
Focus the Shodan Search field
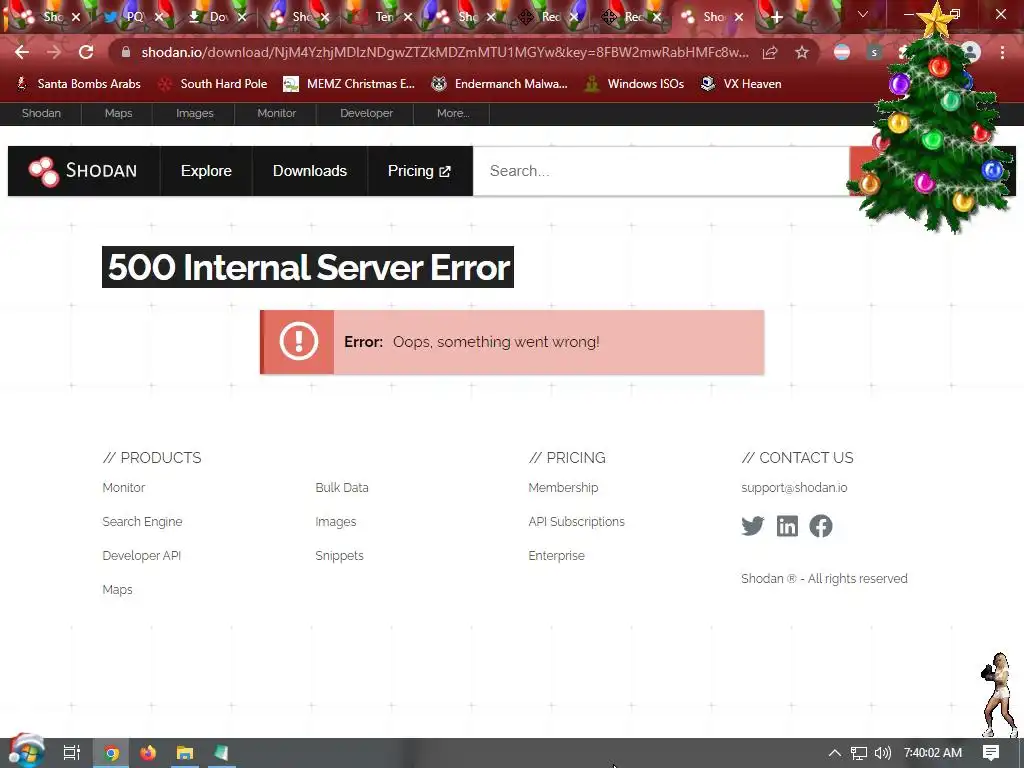(x=661, y=171)
